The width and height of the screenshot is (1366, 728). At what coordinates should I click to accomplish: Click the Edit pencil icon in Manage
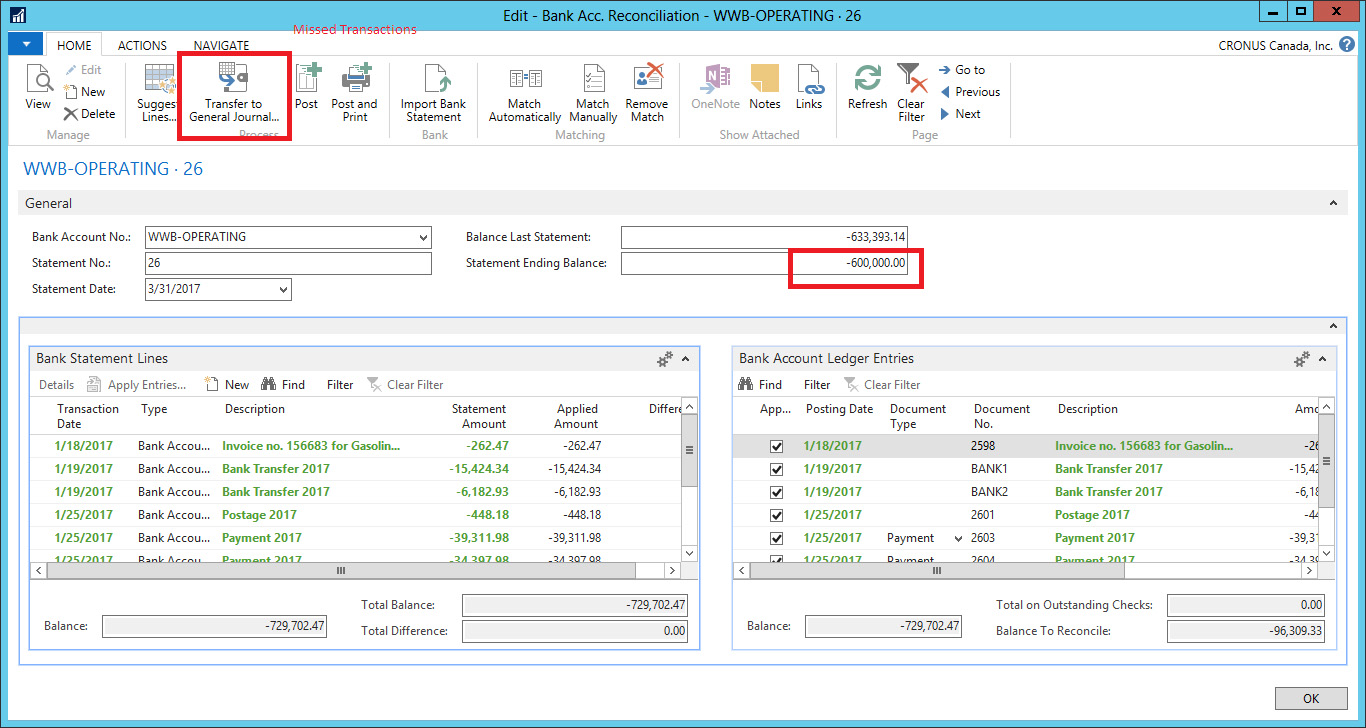coord(70,70)
